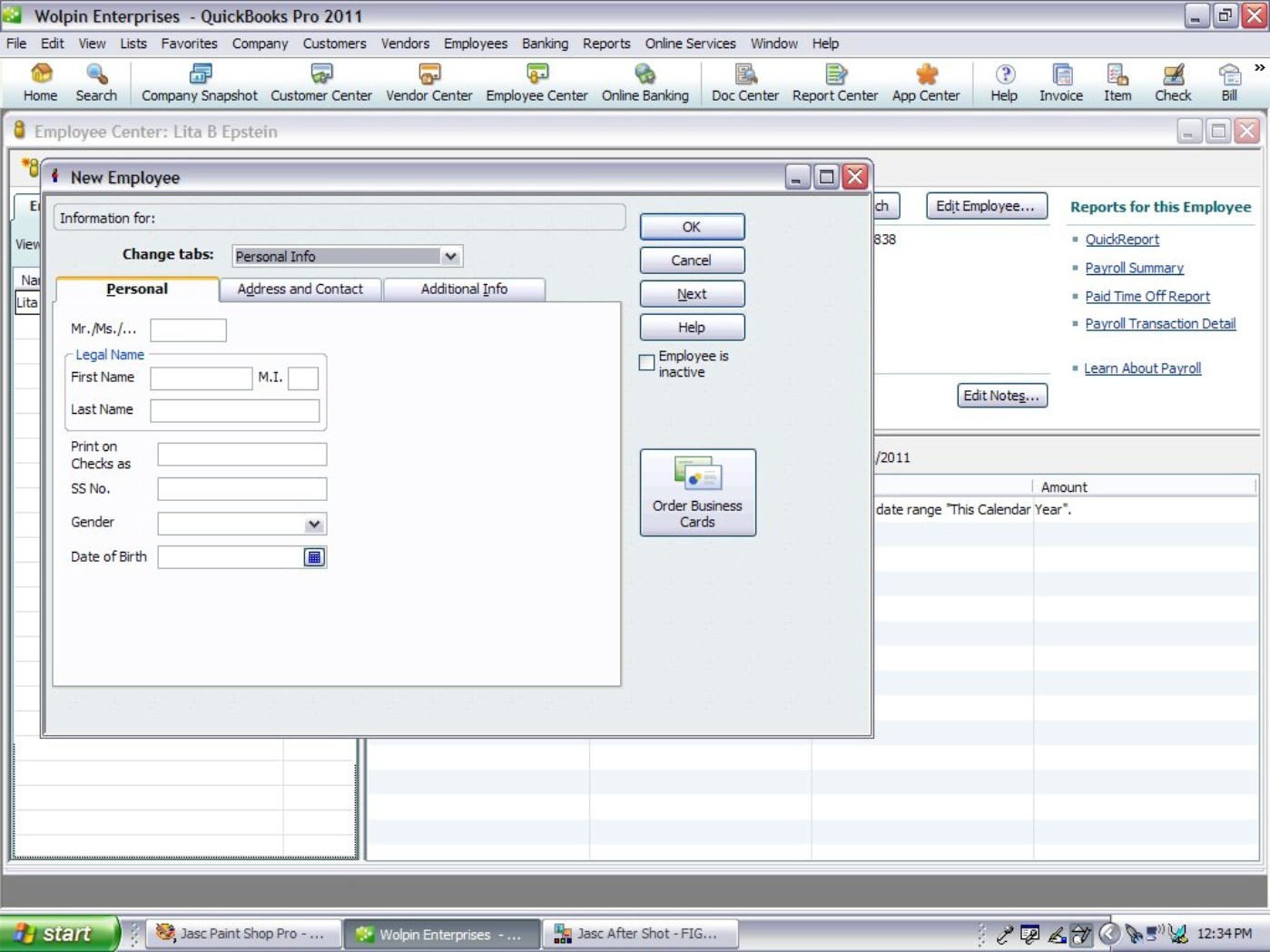Switch to Jasc After Shot taskbar item

[640, 933]
